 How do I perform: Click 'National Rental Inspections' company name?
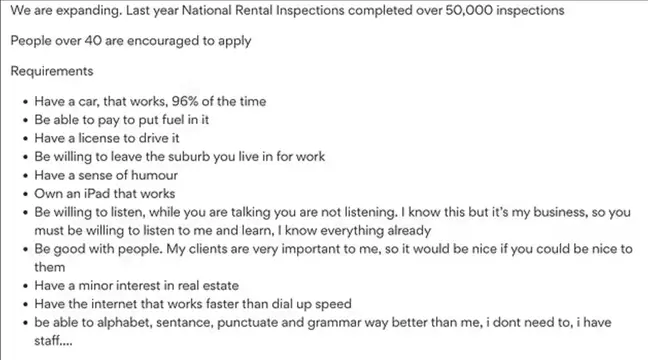pos(263,10)
